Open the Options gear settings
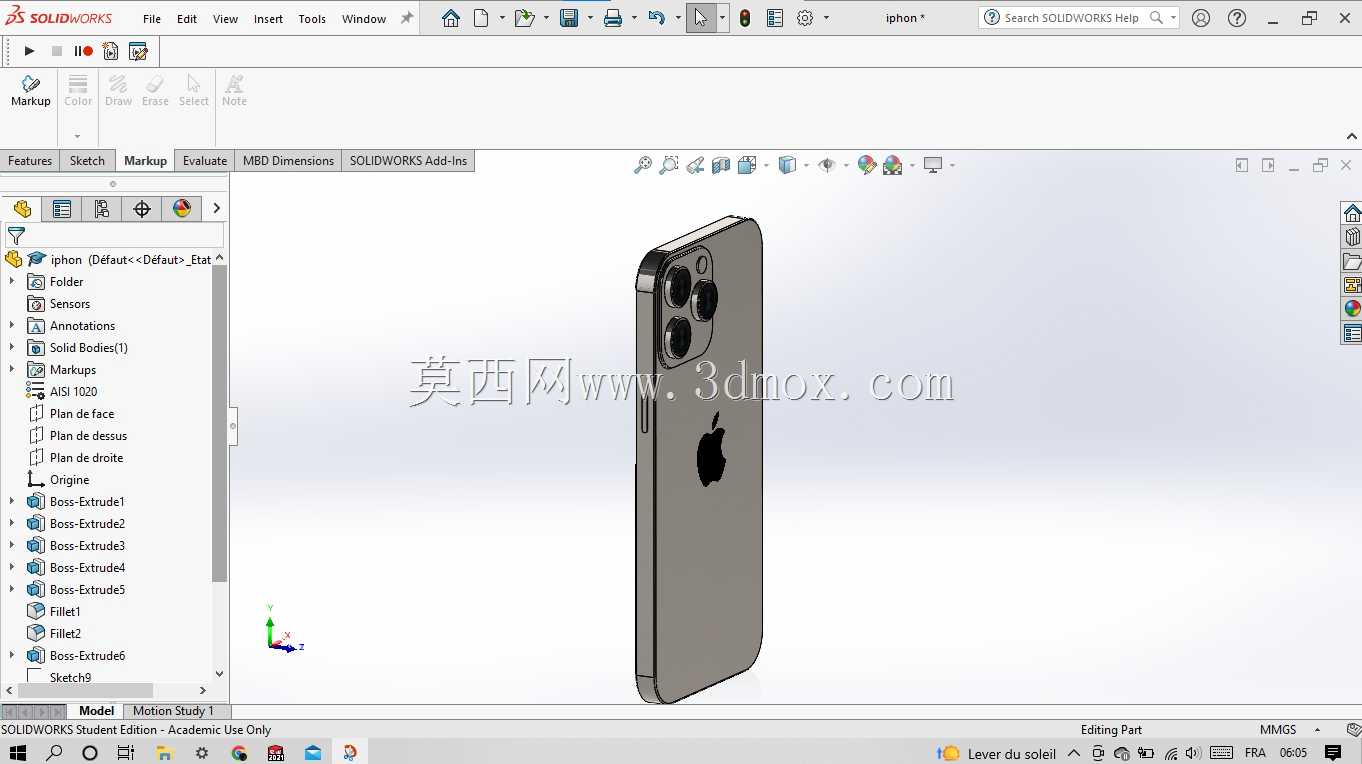 click(805, 18)
